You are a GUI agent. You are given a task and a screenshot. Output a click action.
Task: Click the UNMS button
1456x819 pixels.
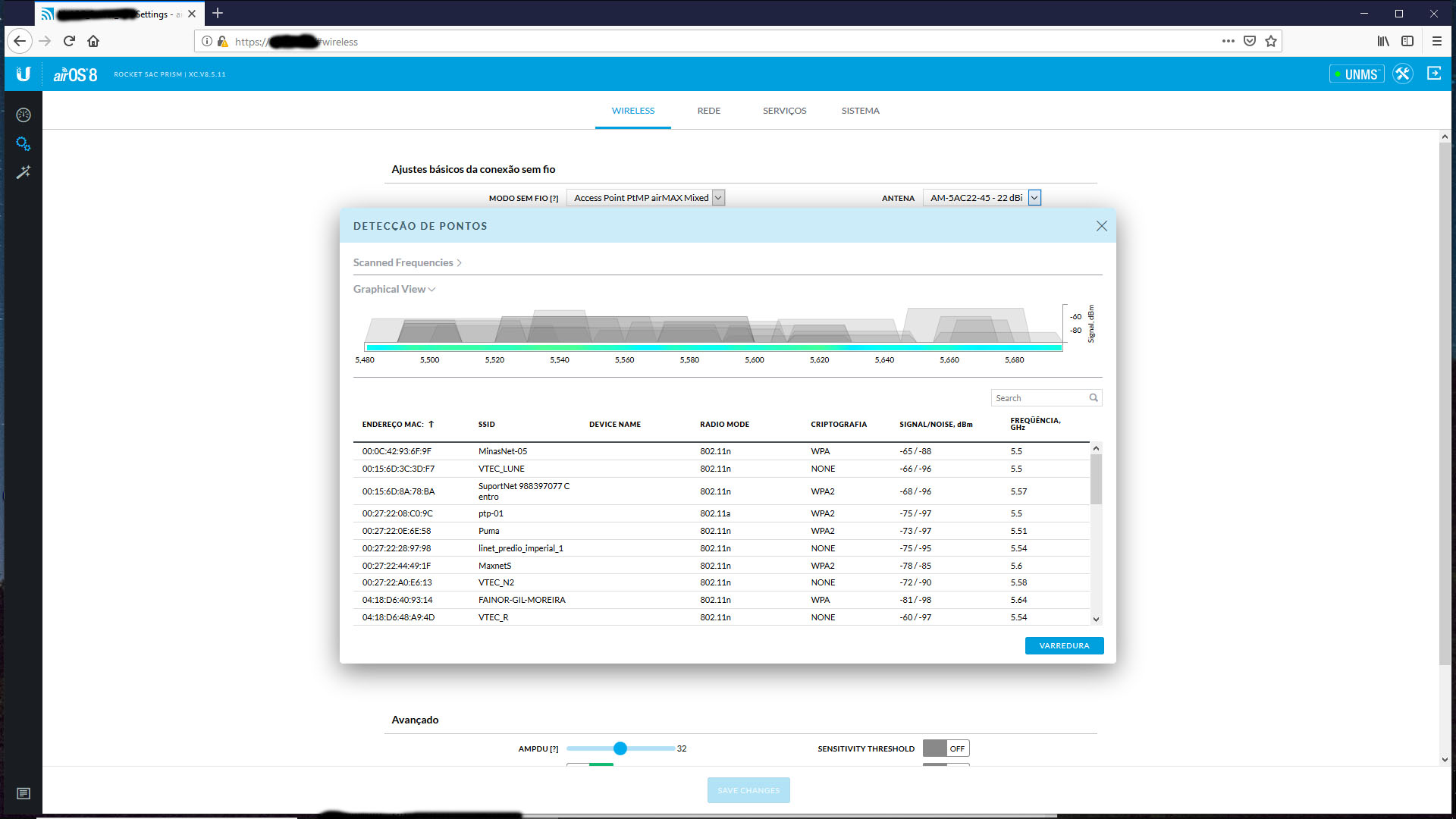1357,74
